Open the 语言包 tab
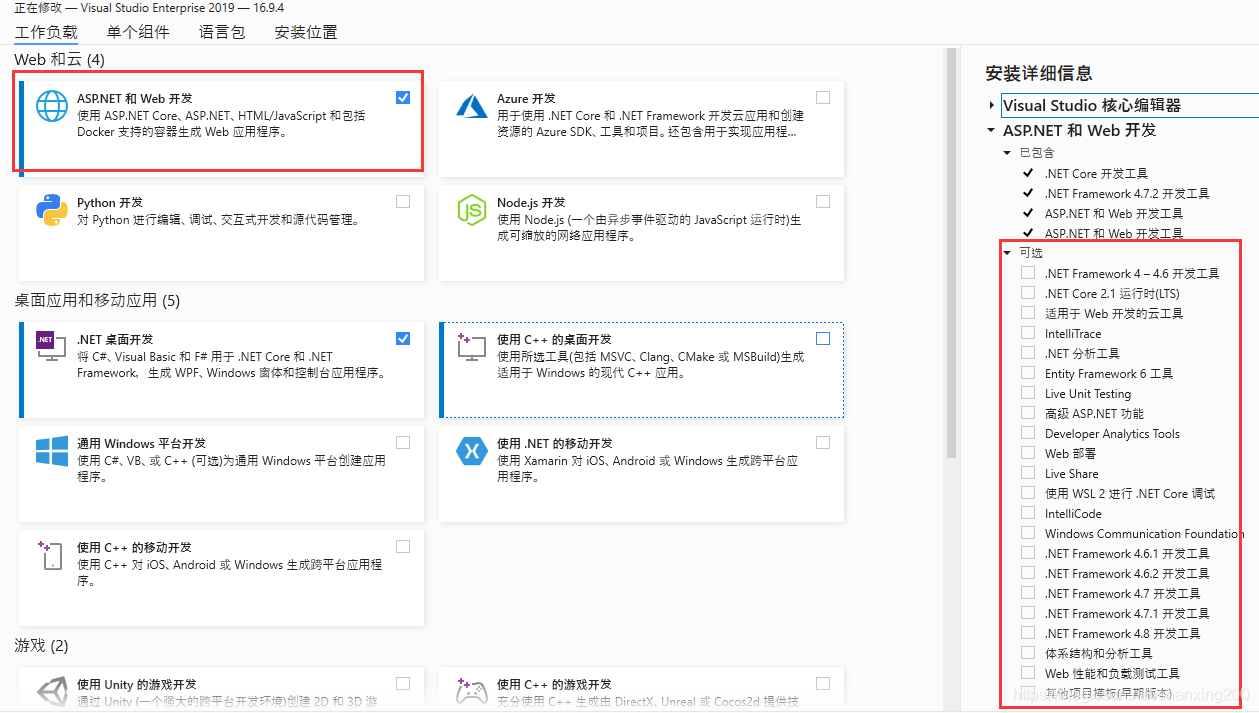1259x713 pixels. coord(222,32)
